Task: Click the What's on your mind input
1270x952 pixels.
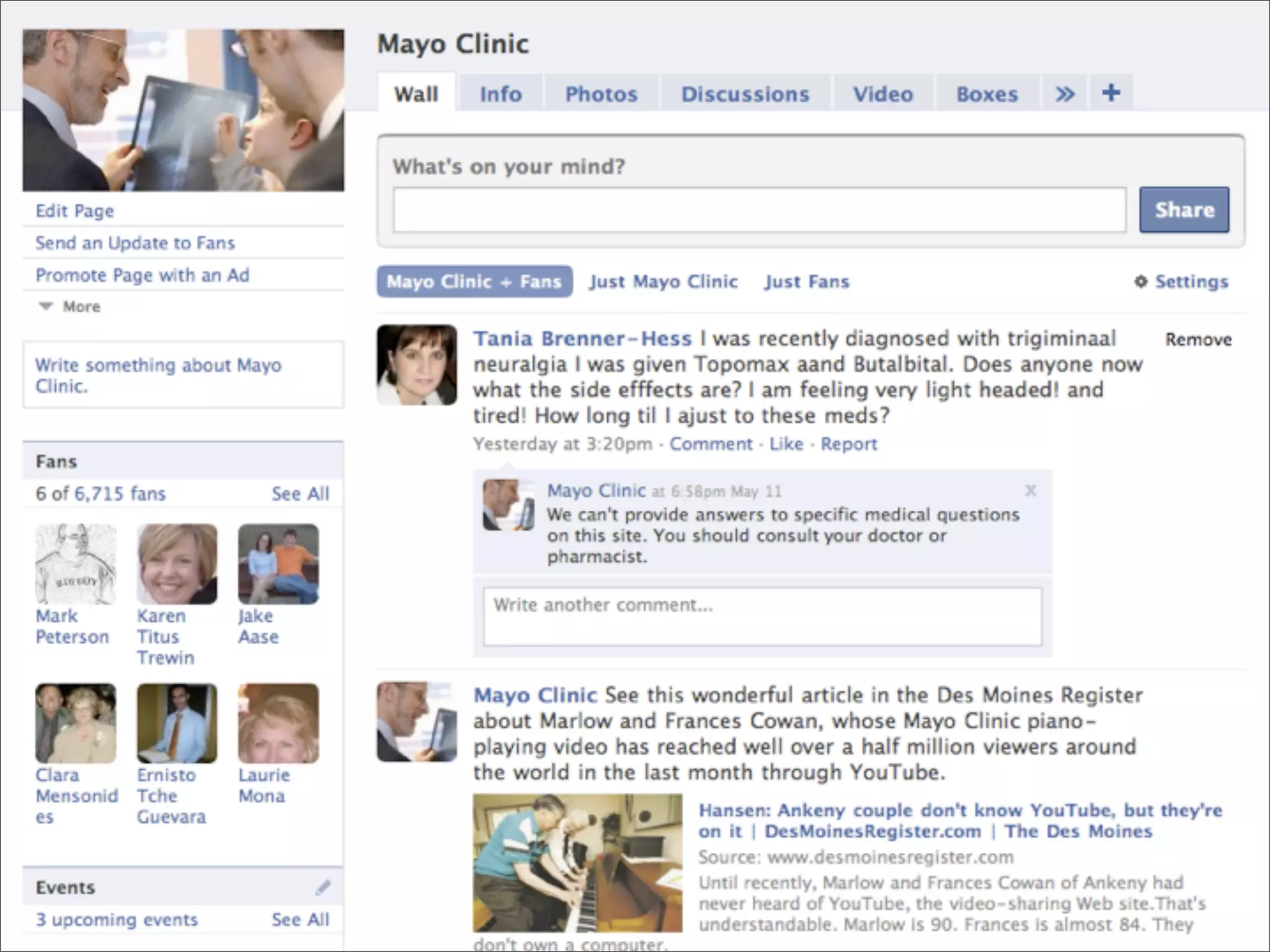Action: coord(760,210)
